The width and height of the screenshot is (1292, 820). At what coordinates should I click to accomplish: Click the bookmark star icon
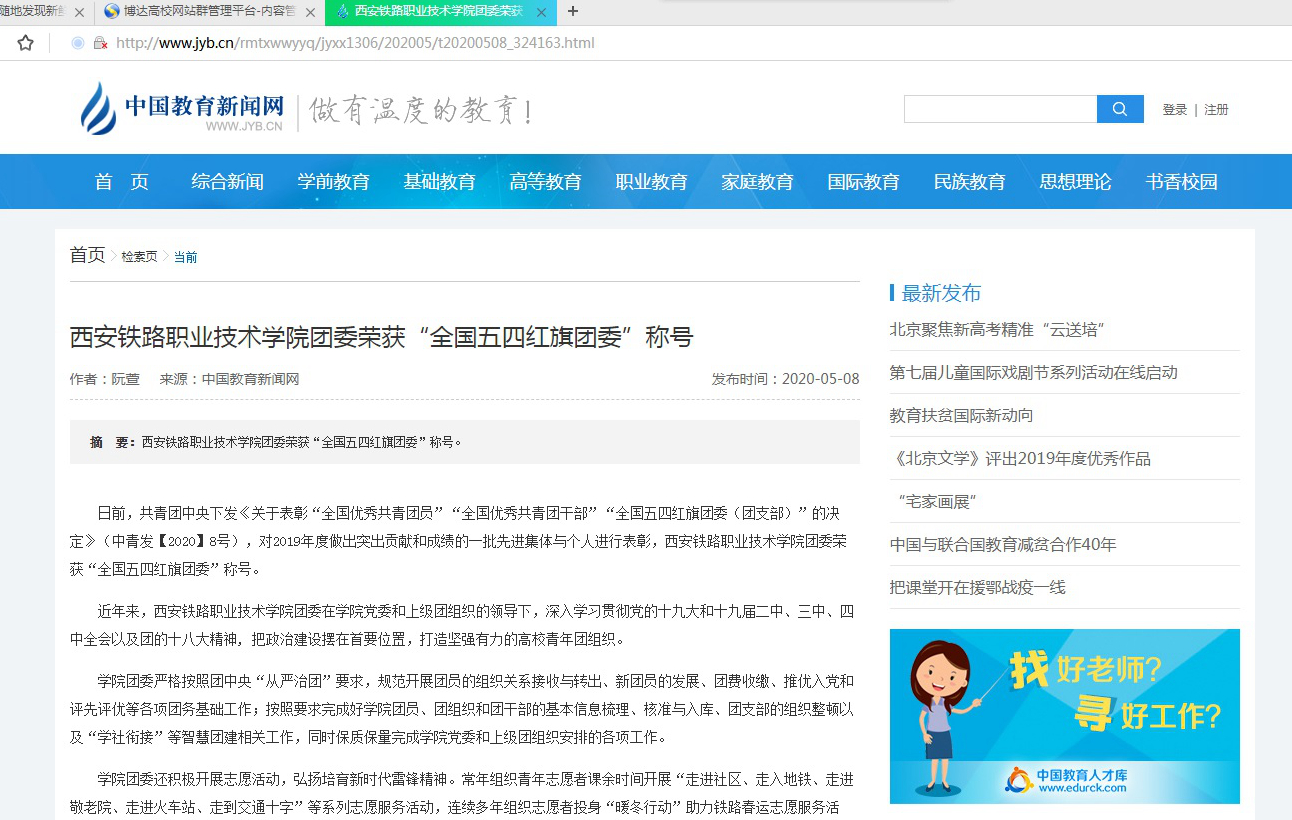26,43
